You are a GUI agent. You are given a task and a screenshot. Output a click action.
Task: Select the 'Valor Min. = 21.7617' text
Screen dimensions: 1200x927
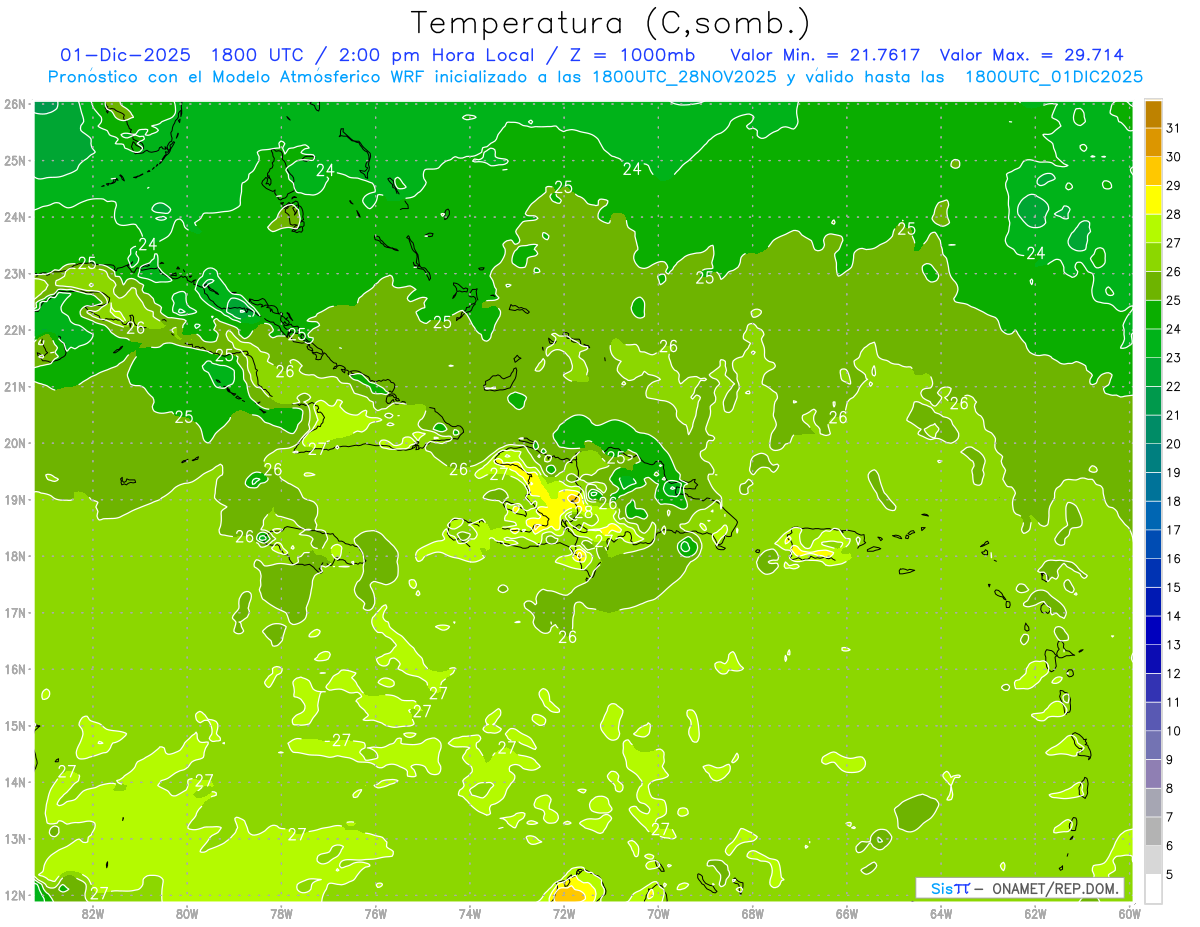(x=825, y=55)
